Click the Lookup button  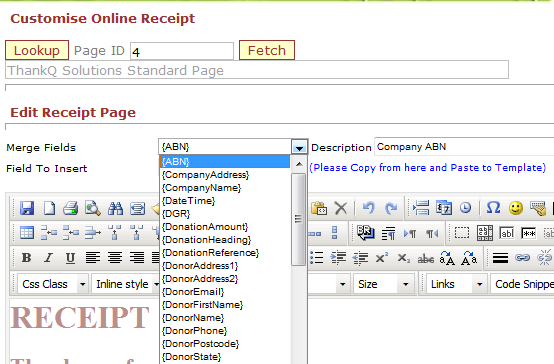[x=37, y=50]
